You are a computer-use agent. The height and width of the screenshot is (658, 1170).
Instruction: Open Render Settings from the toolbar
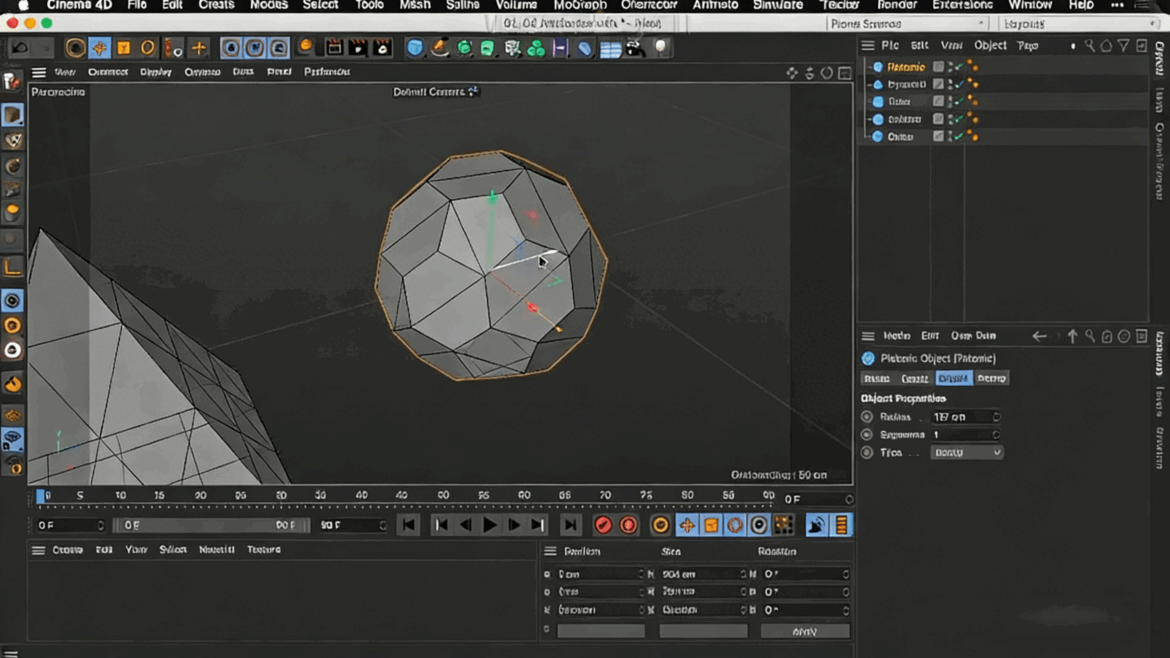[382, 47]
